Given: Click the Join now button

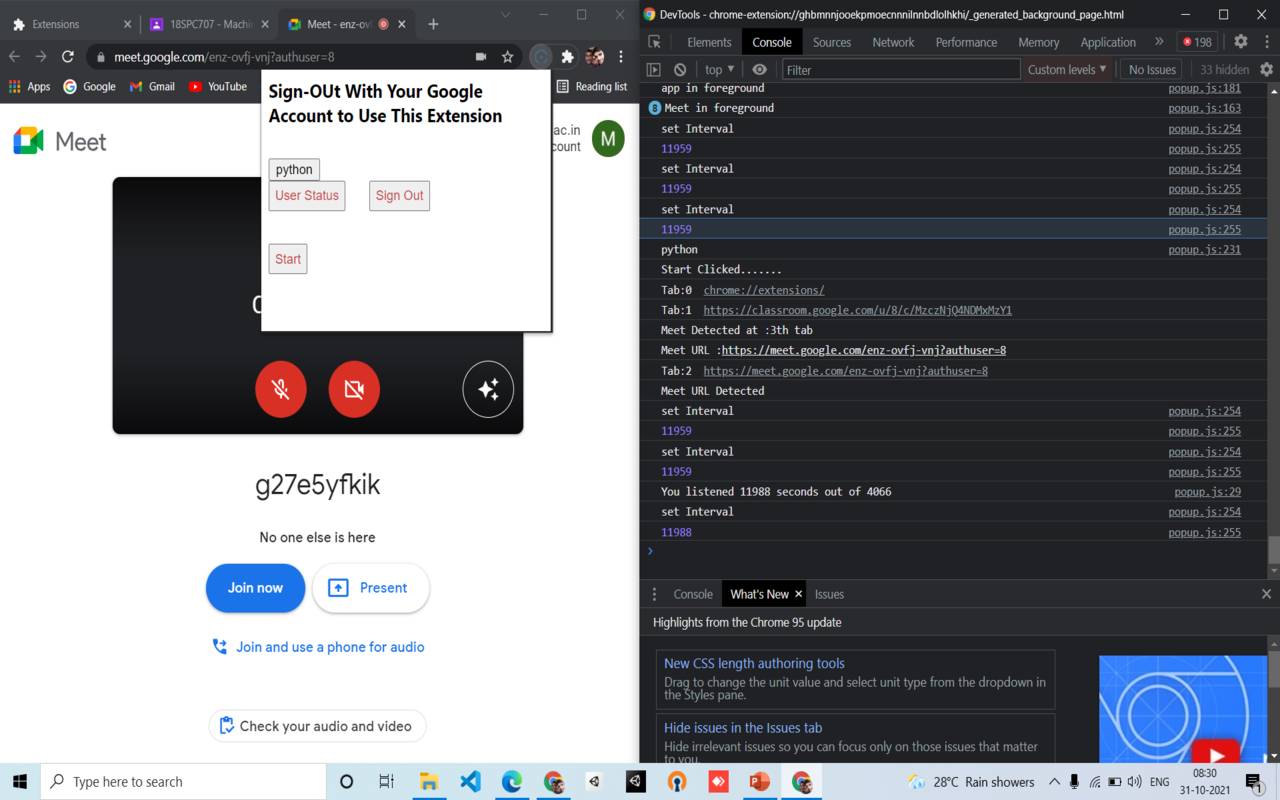Looking at the screenshot, I should coord(255,588).
